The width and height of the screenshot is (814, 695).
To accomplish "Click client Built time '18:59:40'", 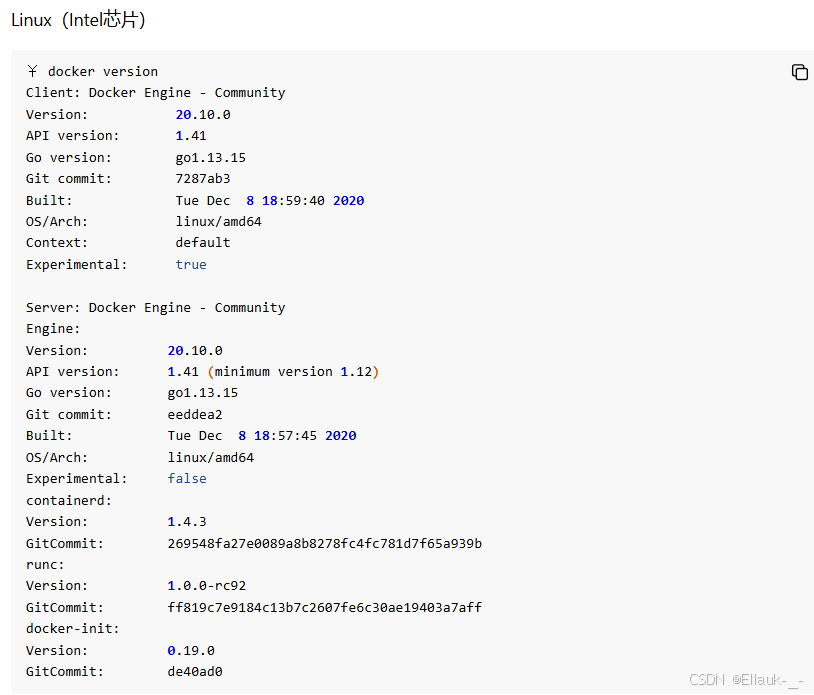I will (x=293, y=201).
